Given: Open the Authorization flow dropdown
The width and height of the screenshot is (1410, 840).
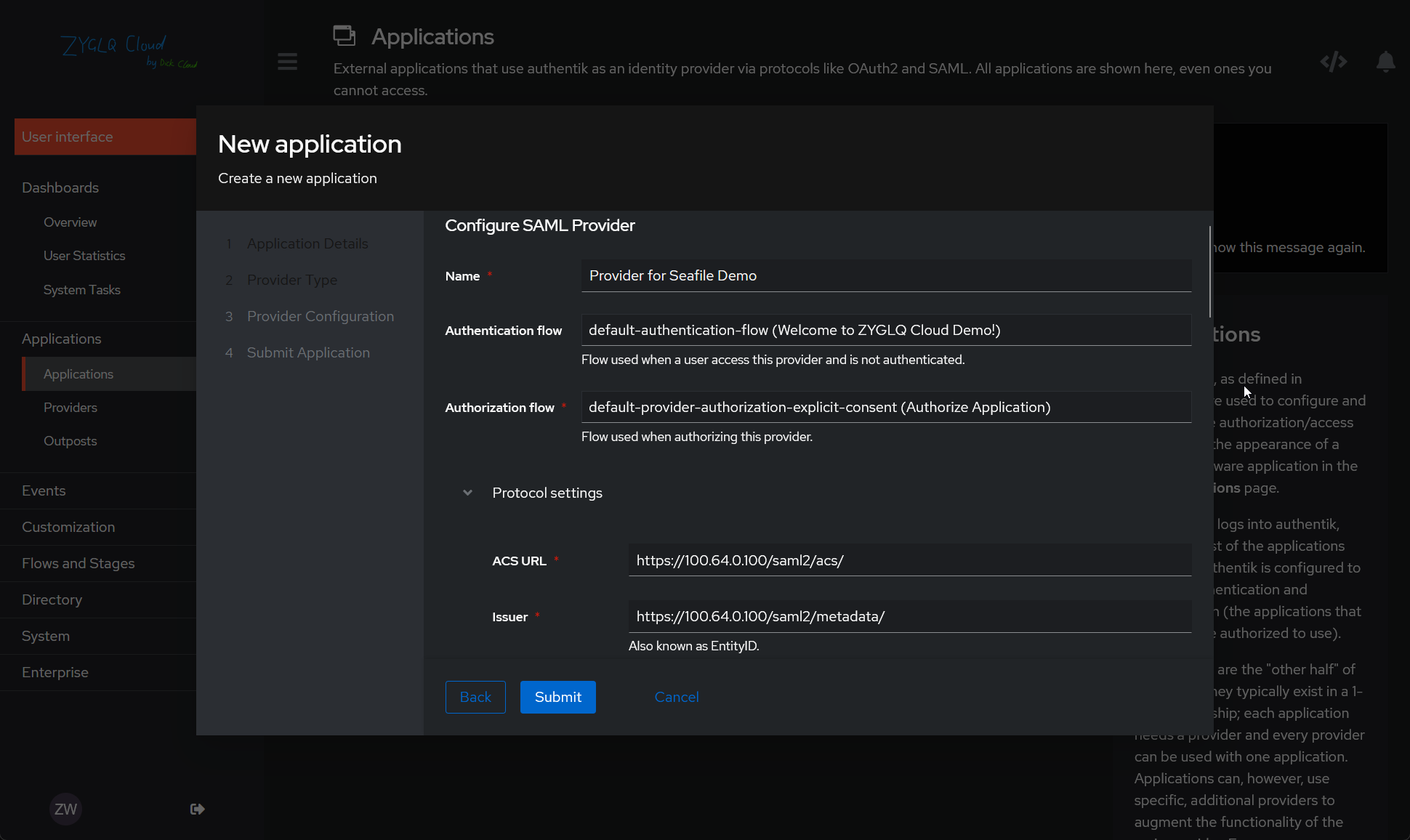Looking at the screenshot, I should 886,407.
